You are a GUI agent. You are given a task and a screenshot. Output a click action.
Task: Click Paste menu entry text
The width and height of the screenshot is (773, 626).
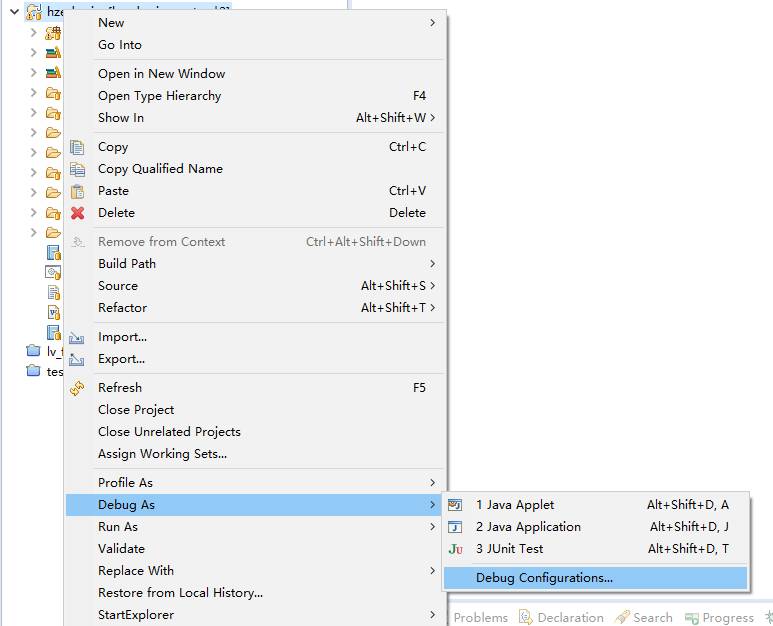tap(113, 191)
